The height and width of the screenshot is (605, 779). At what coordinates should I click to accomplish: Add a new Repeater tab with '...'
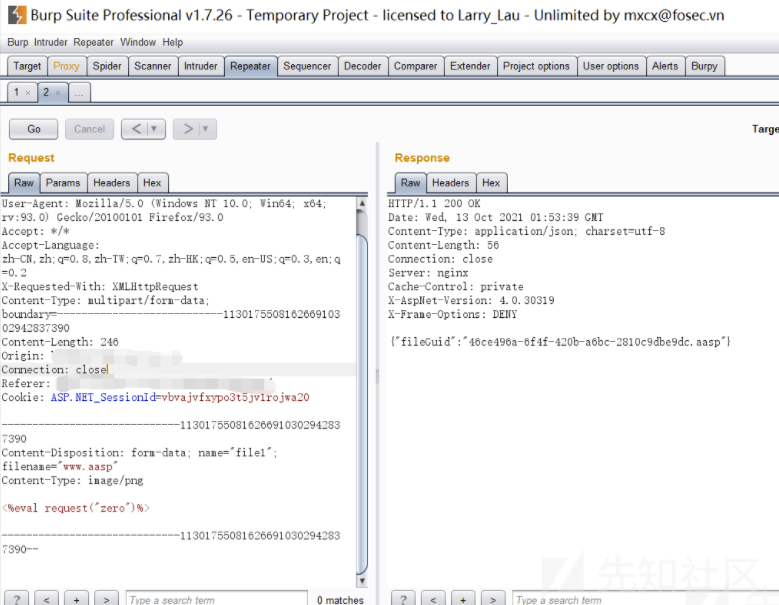79,92
